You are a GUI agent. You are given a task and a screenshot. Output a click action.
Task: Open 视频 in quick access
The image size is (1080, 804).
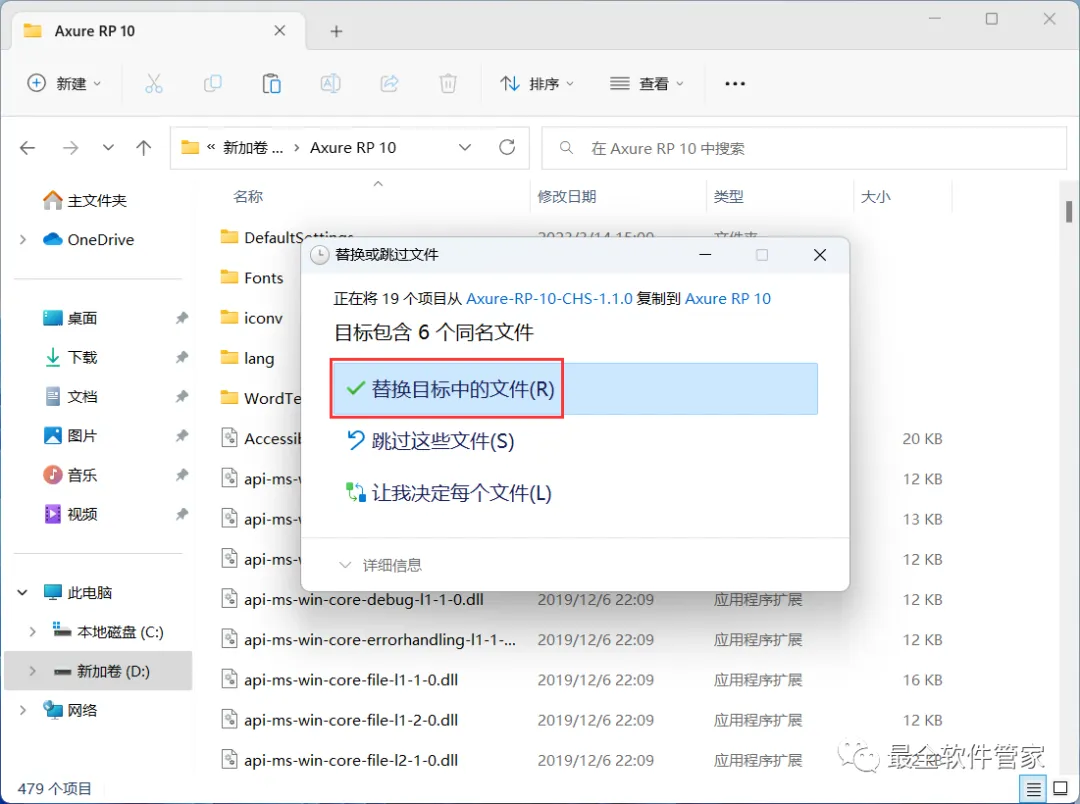pos(82,515)
